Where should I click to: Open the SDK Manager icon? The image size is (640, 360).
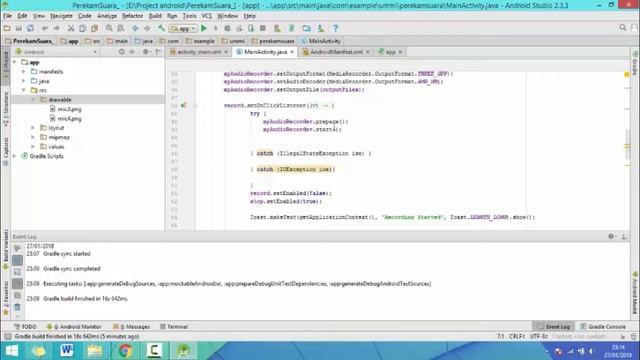321,28
